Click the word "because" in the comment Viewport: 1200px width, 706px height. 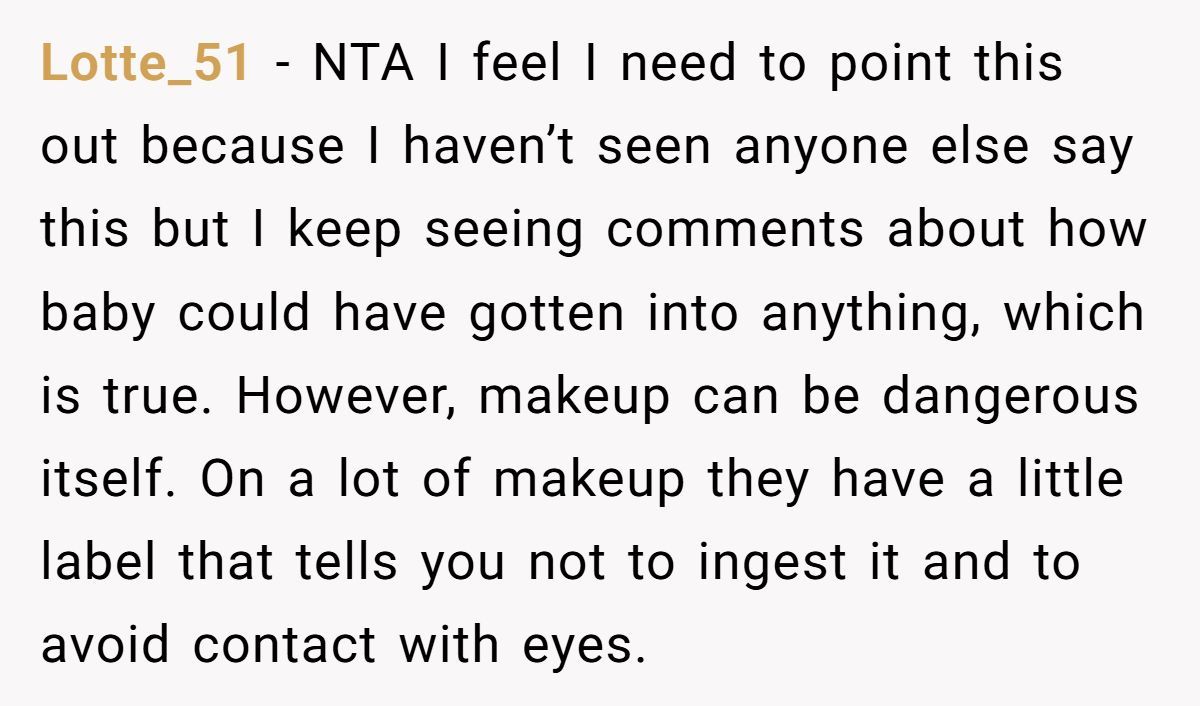[242, 147]
